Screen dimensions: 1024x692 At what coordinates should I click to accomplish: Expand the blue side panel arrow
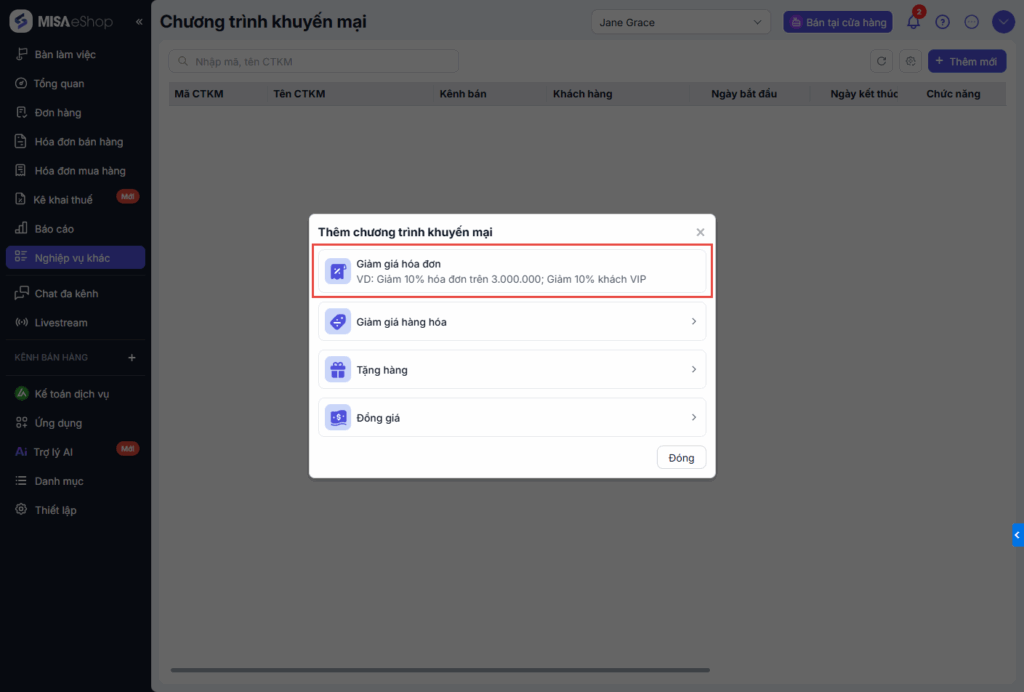pos(1017,536)
